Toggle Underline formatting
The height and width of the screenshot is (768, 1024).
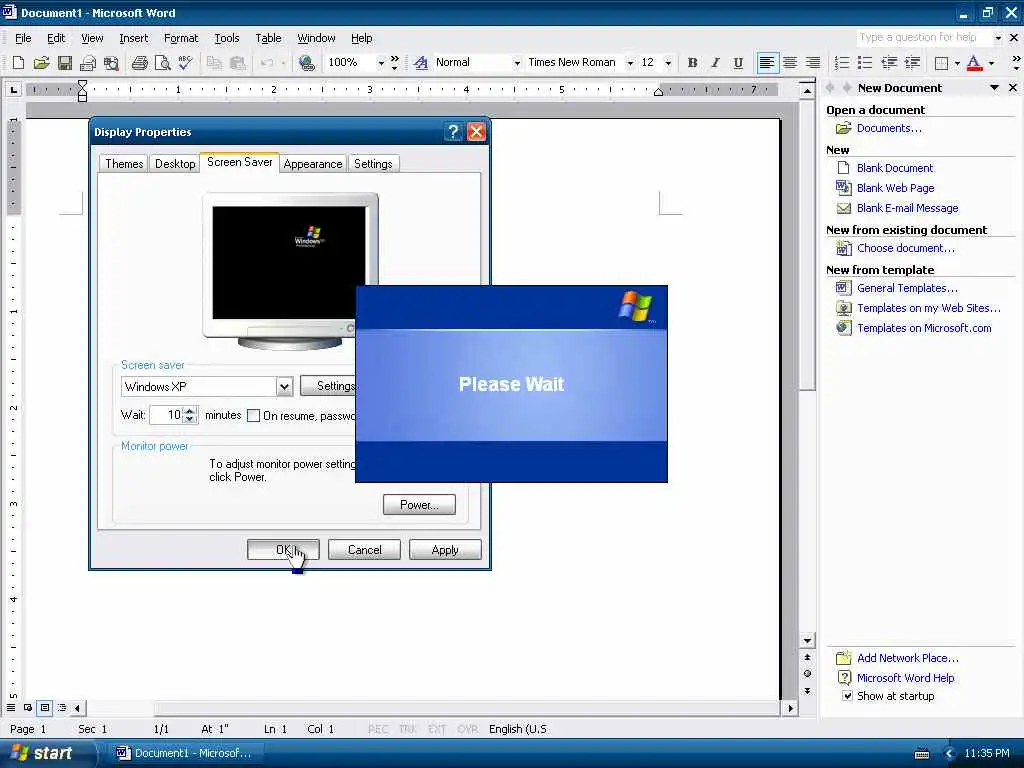pos(738,63)
